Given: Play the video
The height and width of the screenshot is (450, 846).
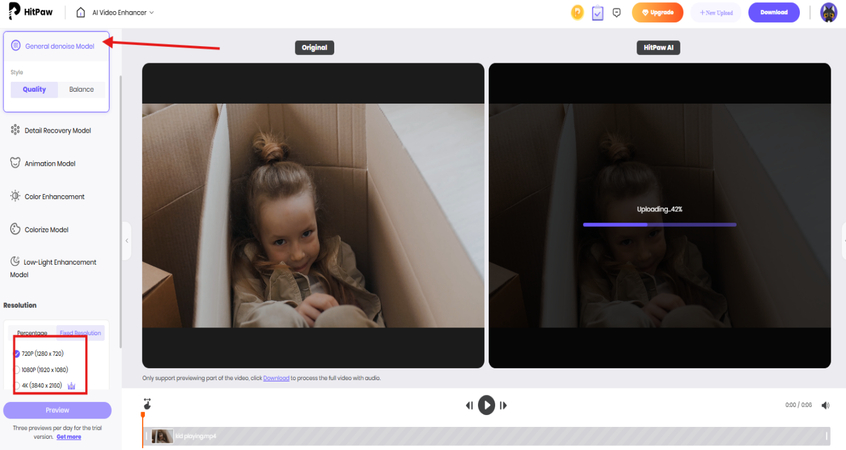Looking at the screenshot, I should 486,405.
